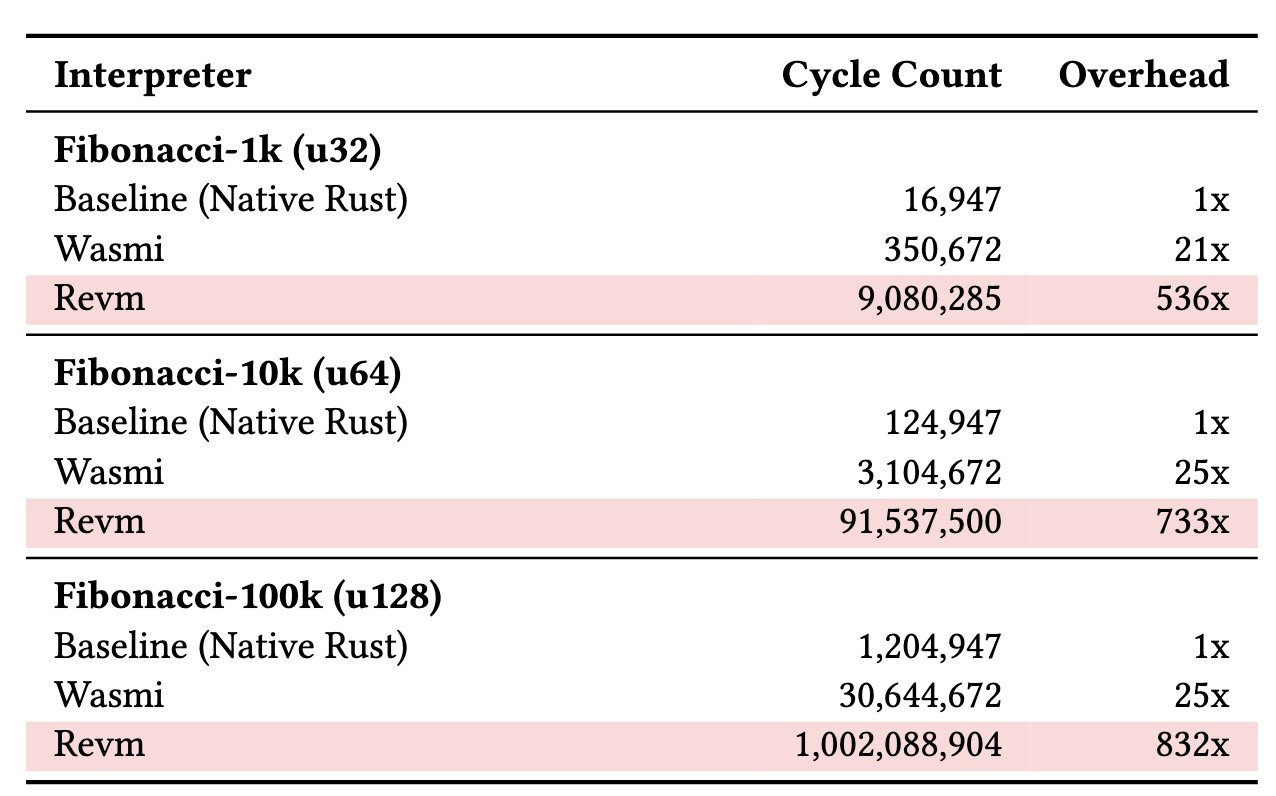Select the Fibonacci-100k (u128) section heading
The image size is (1276, 796).
coord(247,597)
